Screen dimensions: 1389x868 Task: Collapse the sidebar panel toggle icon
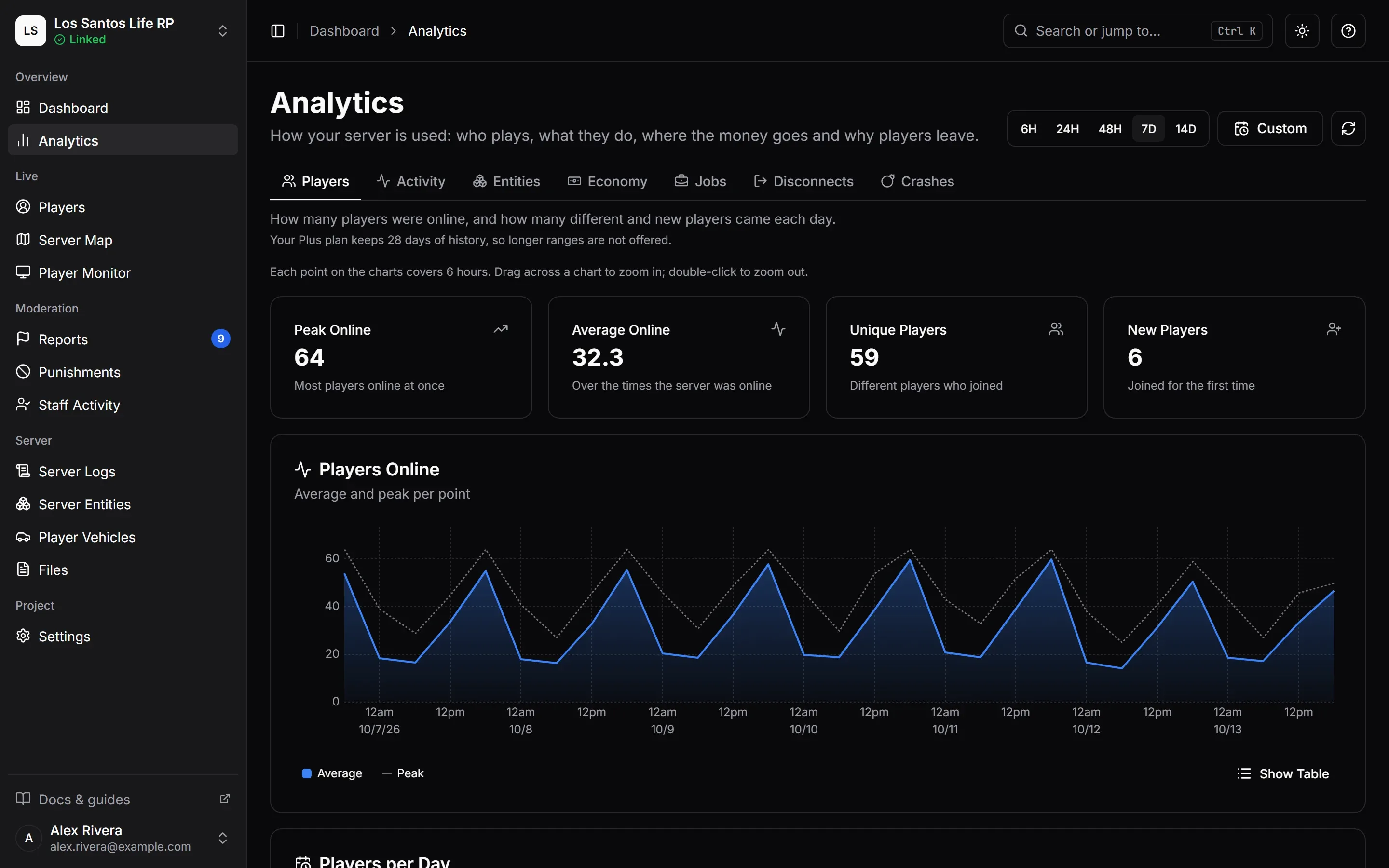(278, 31)
